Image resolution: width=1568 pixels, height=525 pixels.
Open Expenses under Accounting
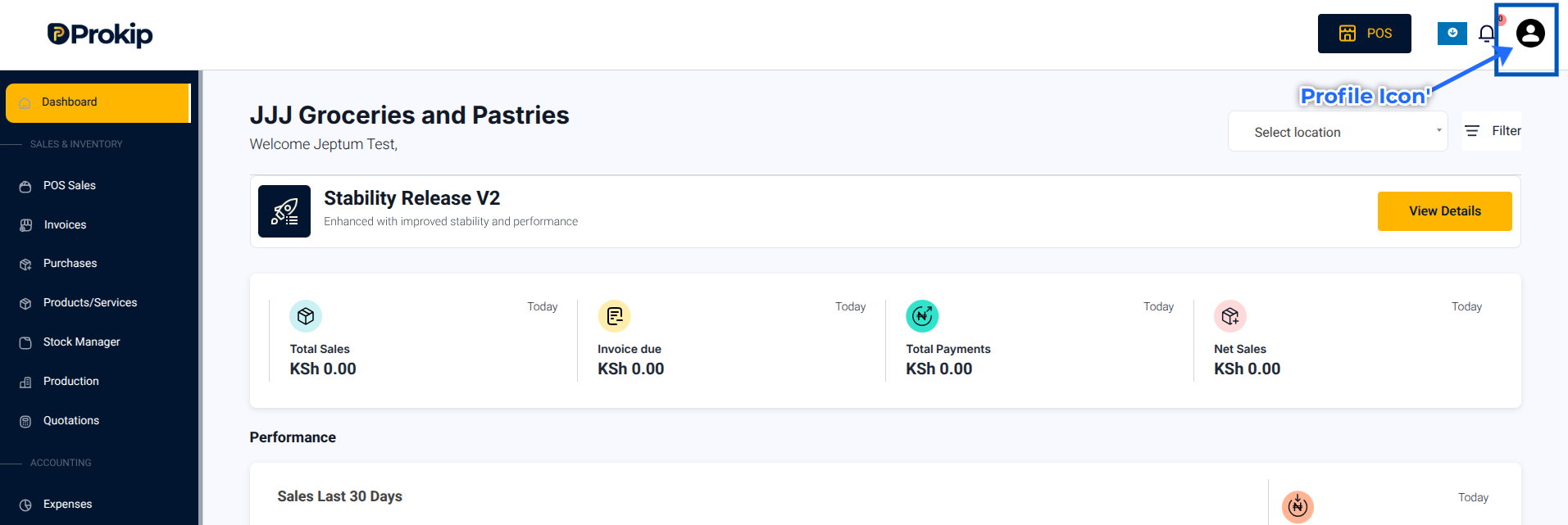point(67,505)
